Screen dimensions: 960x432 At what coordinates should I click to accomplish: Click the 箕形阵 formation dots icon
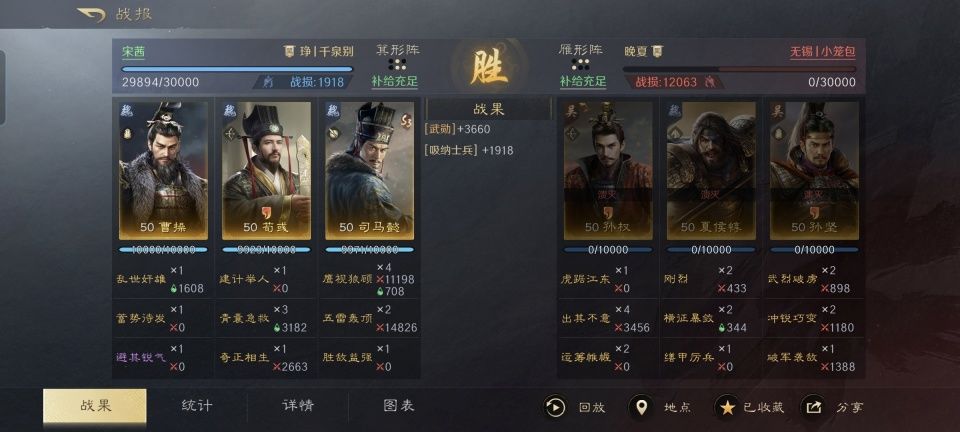(x=397, y=64)
